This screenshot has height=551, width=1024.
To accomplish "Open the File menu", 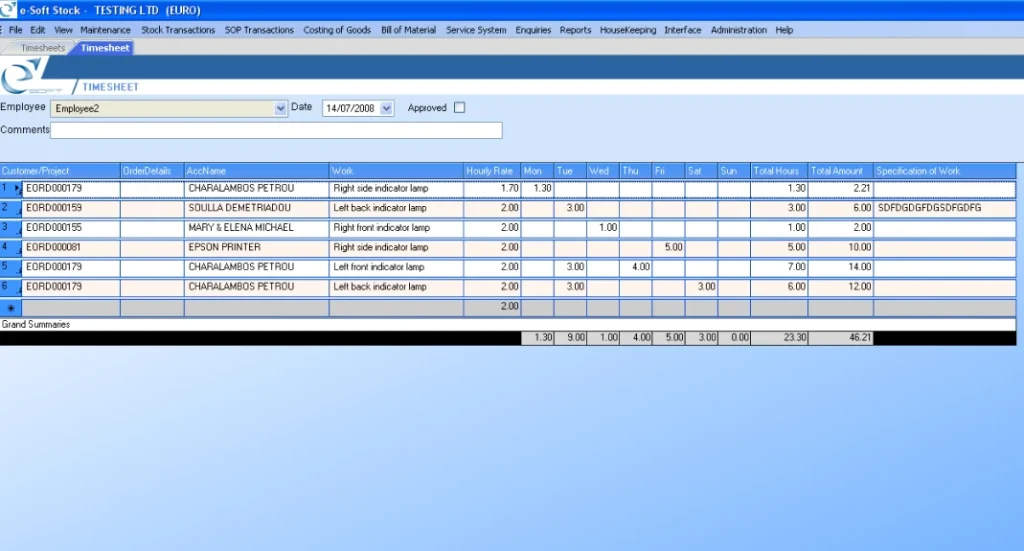I will [x=16, y=30].
